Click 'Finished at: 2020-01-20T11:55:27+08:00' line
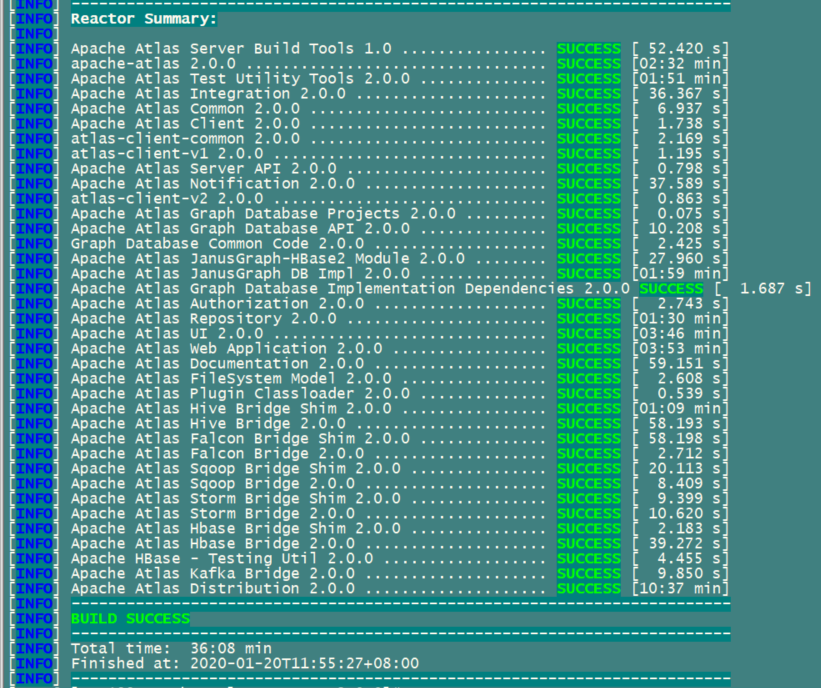This screenshot has width=821, height=688. [245, 664]
